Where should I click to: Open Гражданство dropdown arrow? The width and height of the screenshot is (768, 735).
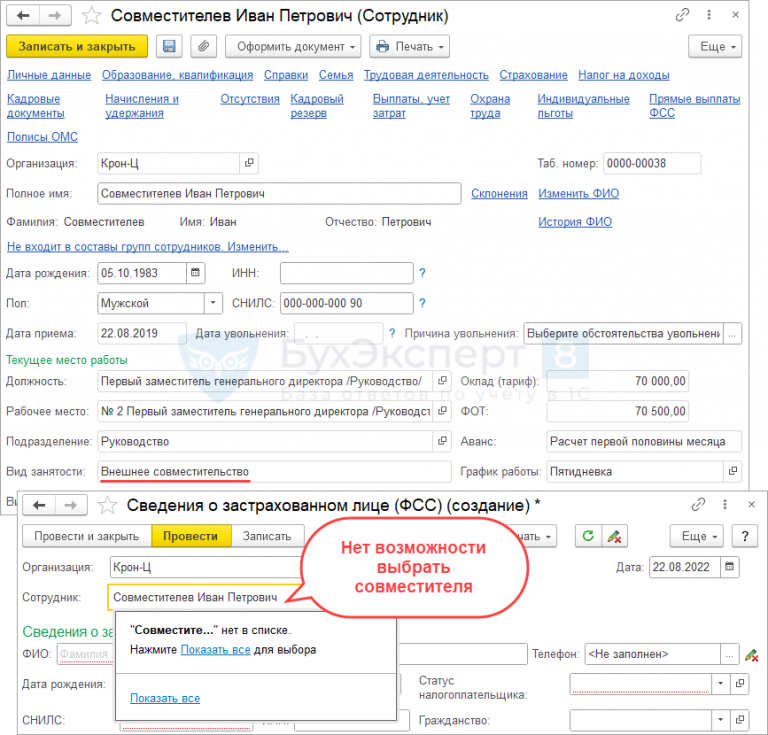pos(719,720)
